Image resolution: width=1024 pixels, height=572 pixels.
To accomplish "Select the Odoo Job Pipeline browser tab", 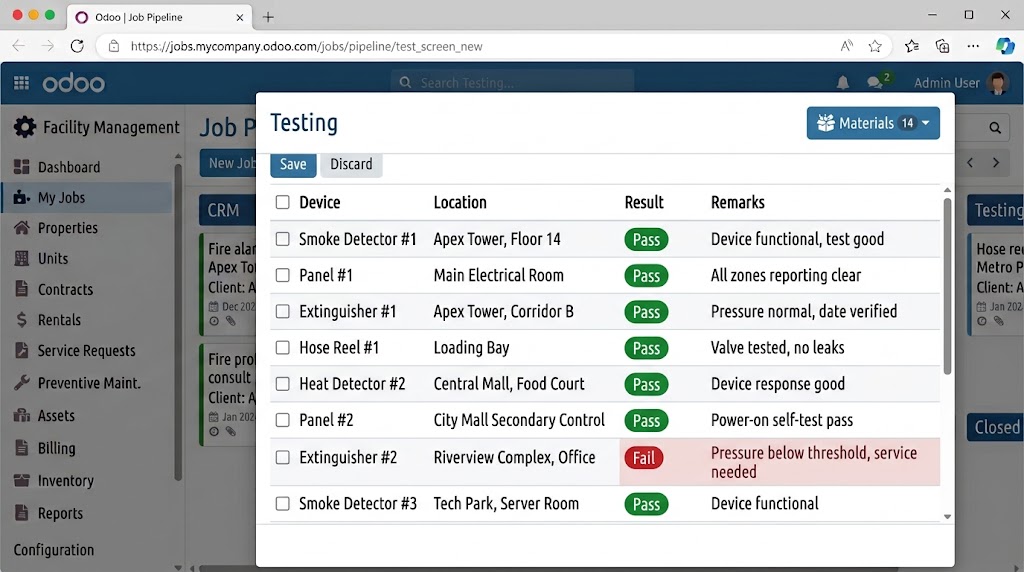I will 159,17.
